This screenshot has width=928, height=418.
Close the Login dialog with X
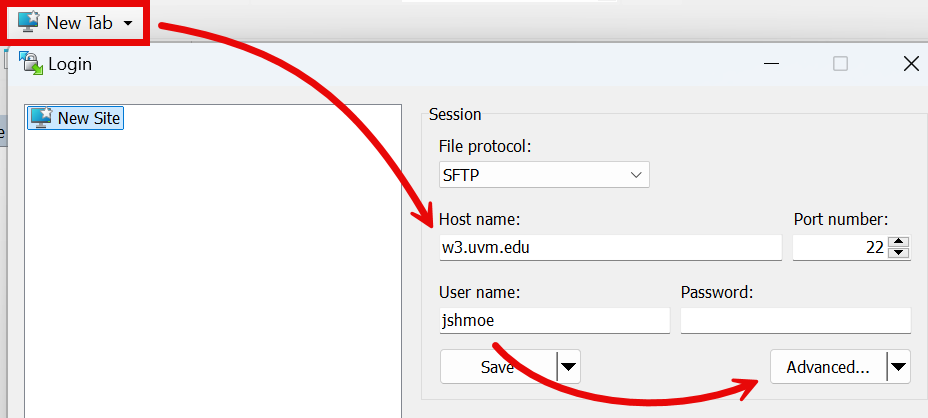(x=911, y=63)
